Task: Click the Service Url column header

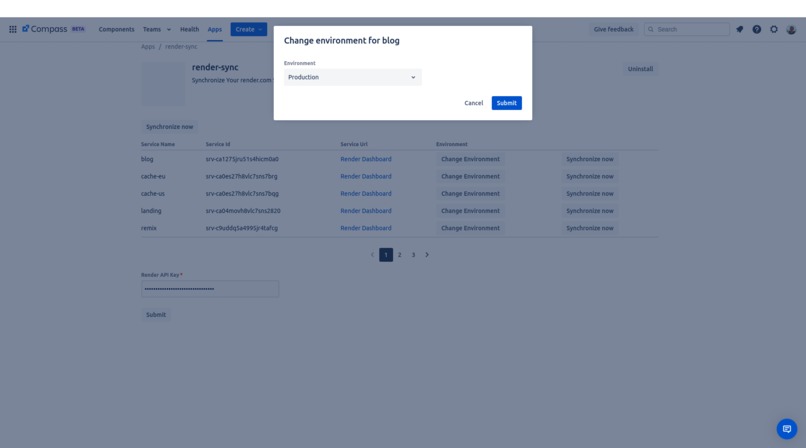Action: [354, 144]
